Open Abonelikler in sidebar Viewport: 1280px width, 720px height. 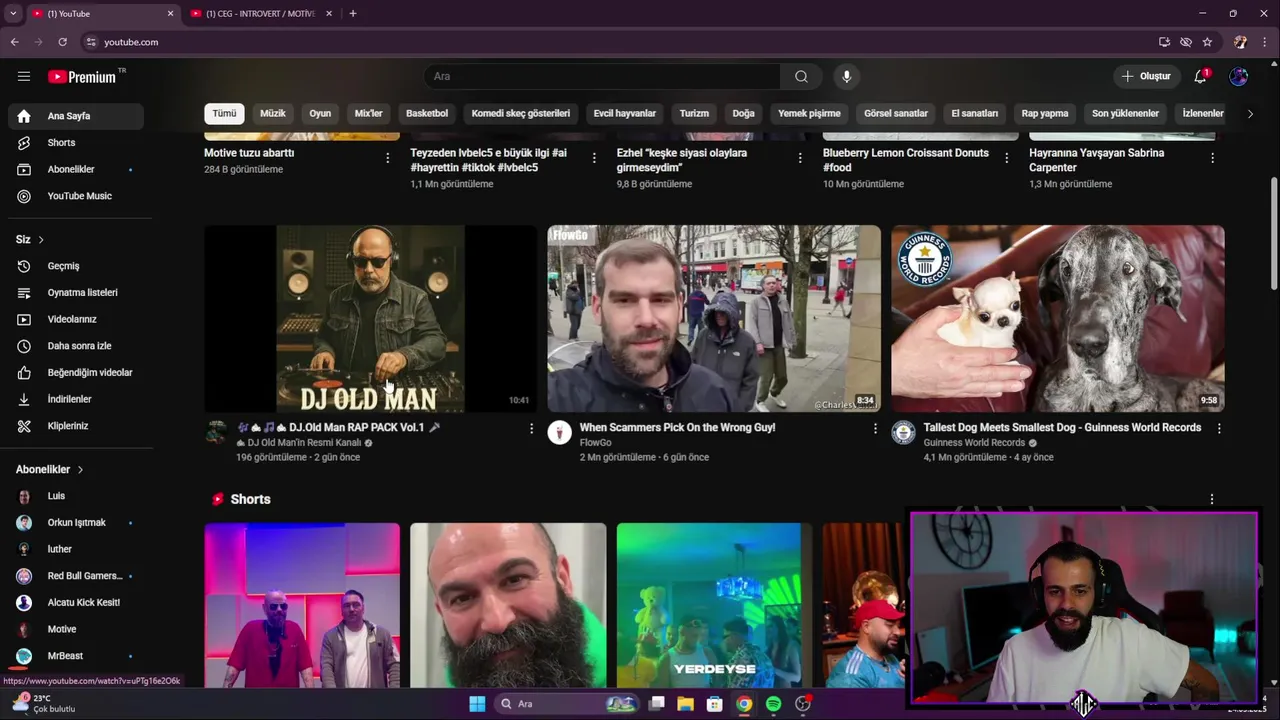click(76, 169)
